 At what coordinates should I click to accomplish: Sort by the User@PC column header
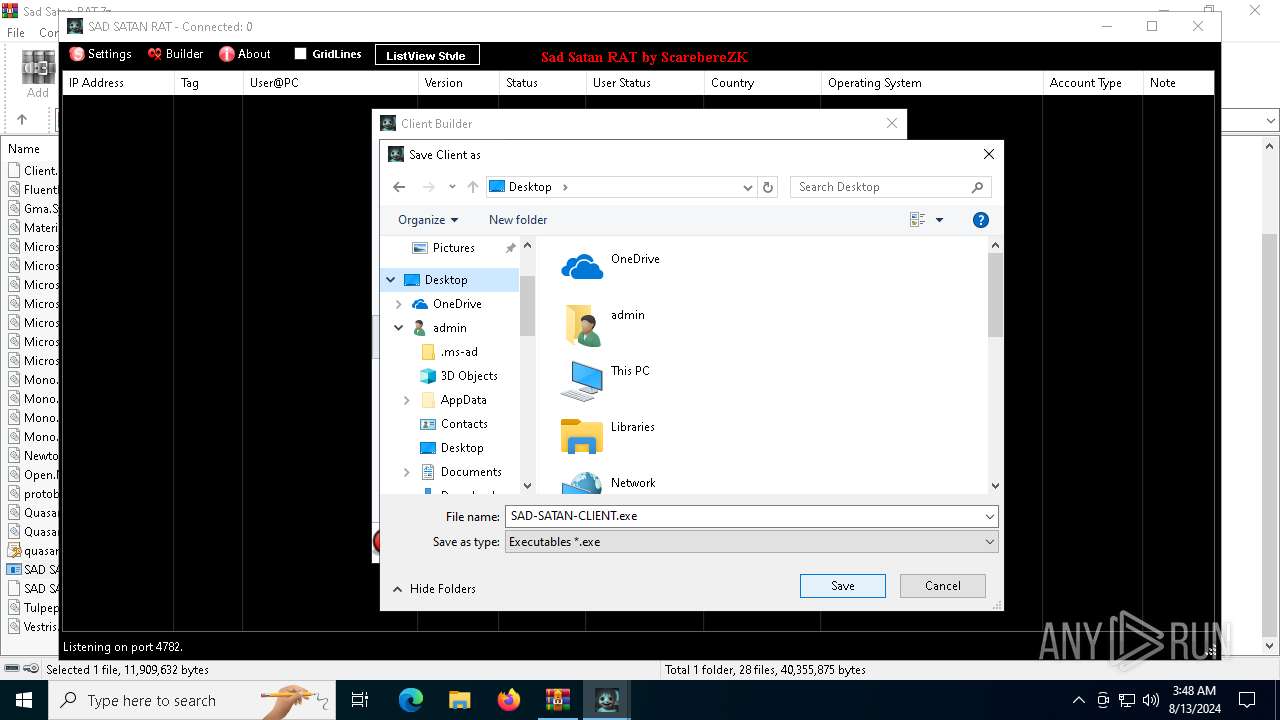tap(330, 83)
